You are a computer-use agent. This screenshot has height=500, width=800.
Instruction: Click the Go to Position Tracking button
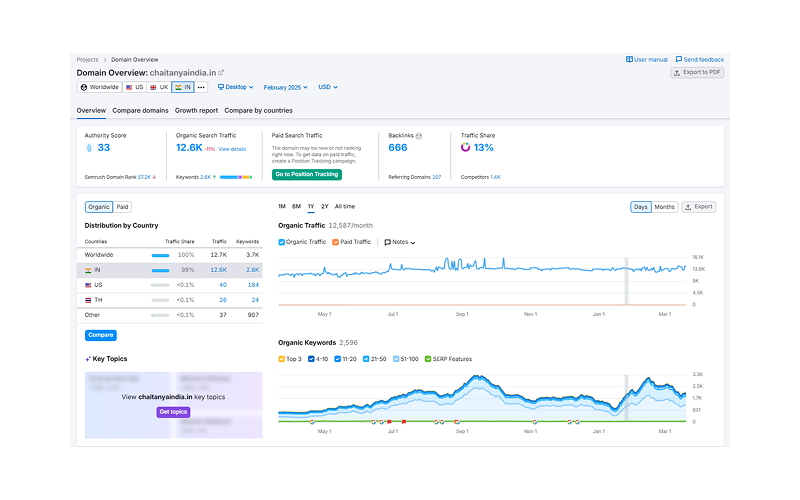[307, 174]
